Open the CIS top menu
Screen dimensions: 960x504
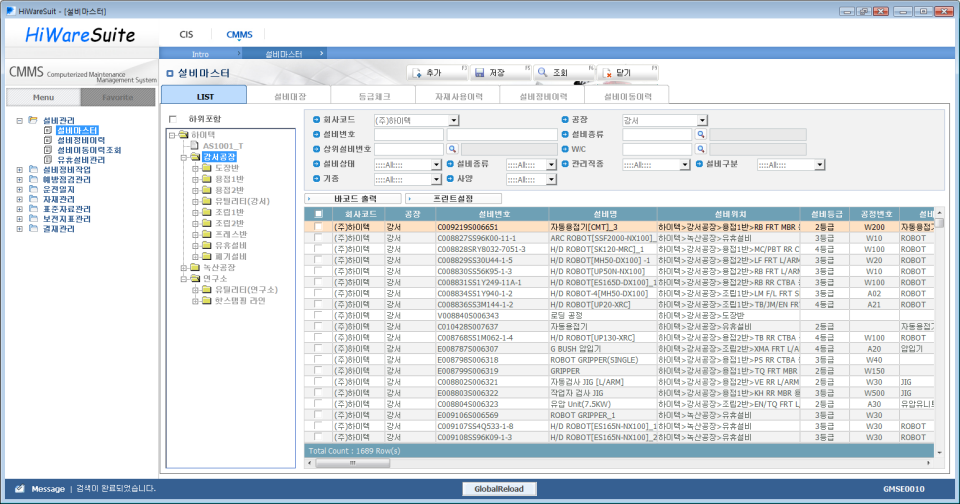click(186, 34)
